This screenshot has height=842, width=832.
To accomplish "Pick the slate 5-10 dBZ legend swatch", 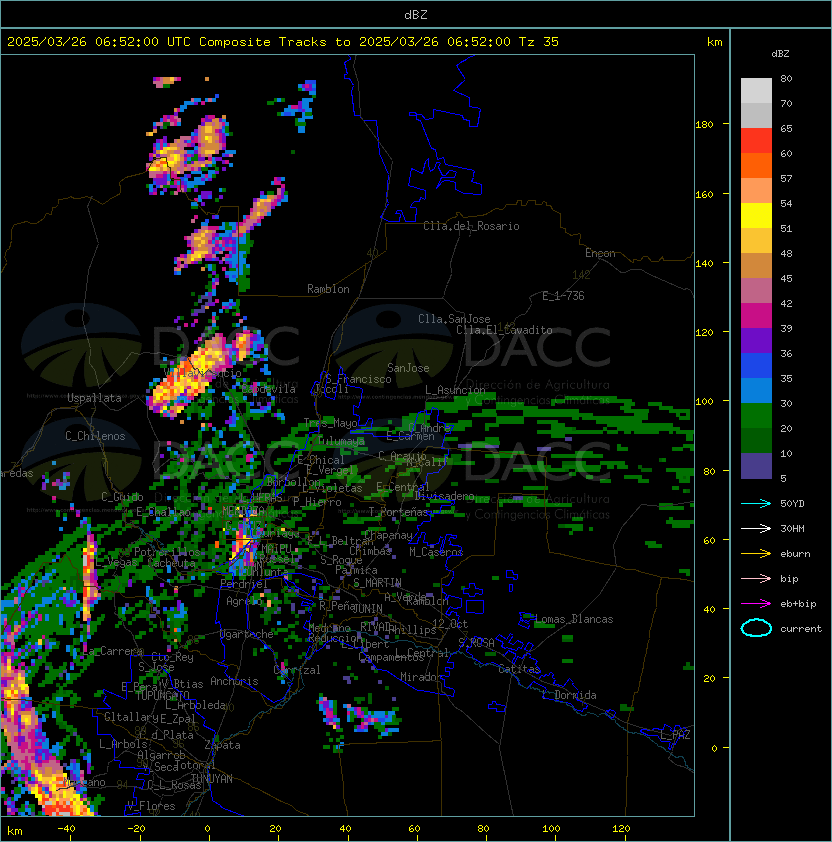I will 756,466.
